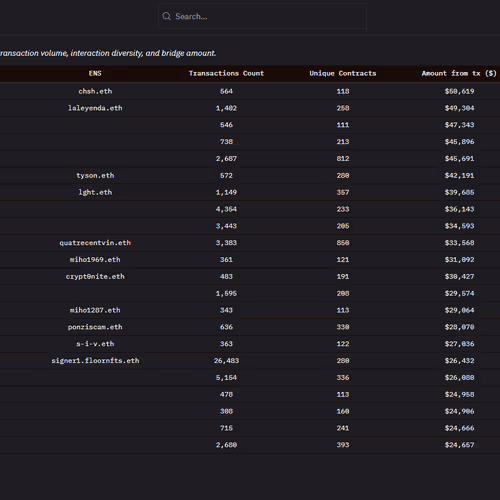Image resolution: width=500 pixels, height=500 pixels.
Task: Click the 4,354 transactions count value
Action: [226, 209]
